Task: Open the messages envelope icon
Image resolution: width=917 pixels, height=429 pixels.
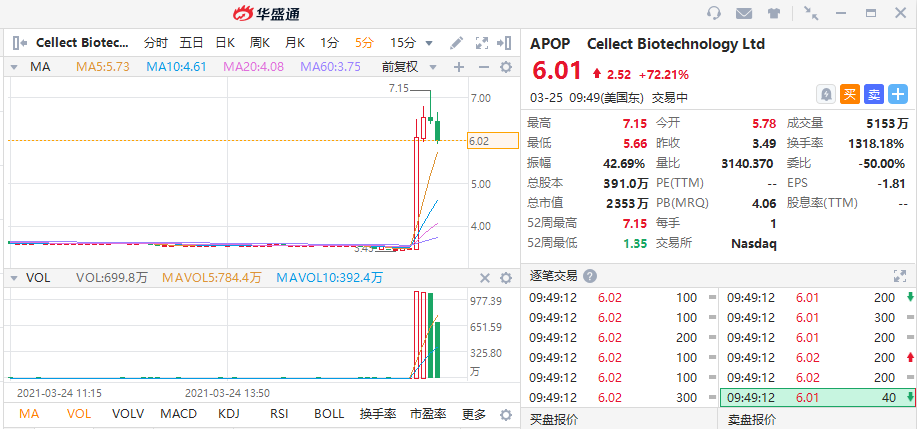Action: (744, 13)
